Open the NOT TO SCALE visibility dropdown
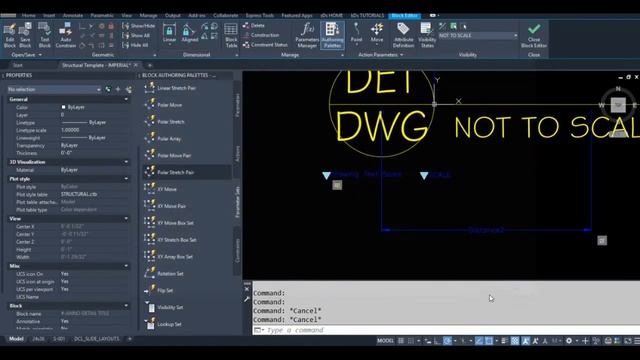 (478, 36)
